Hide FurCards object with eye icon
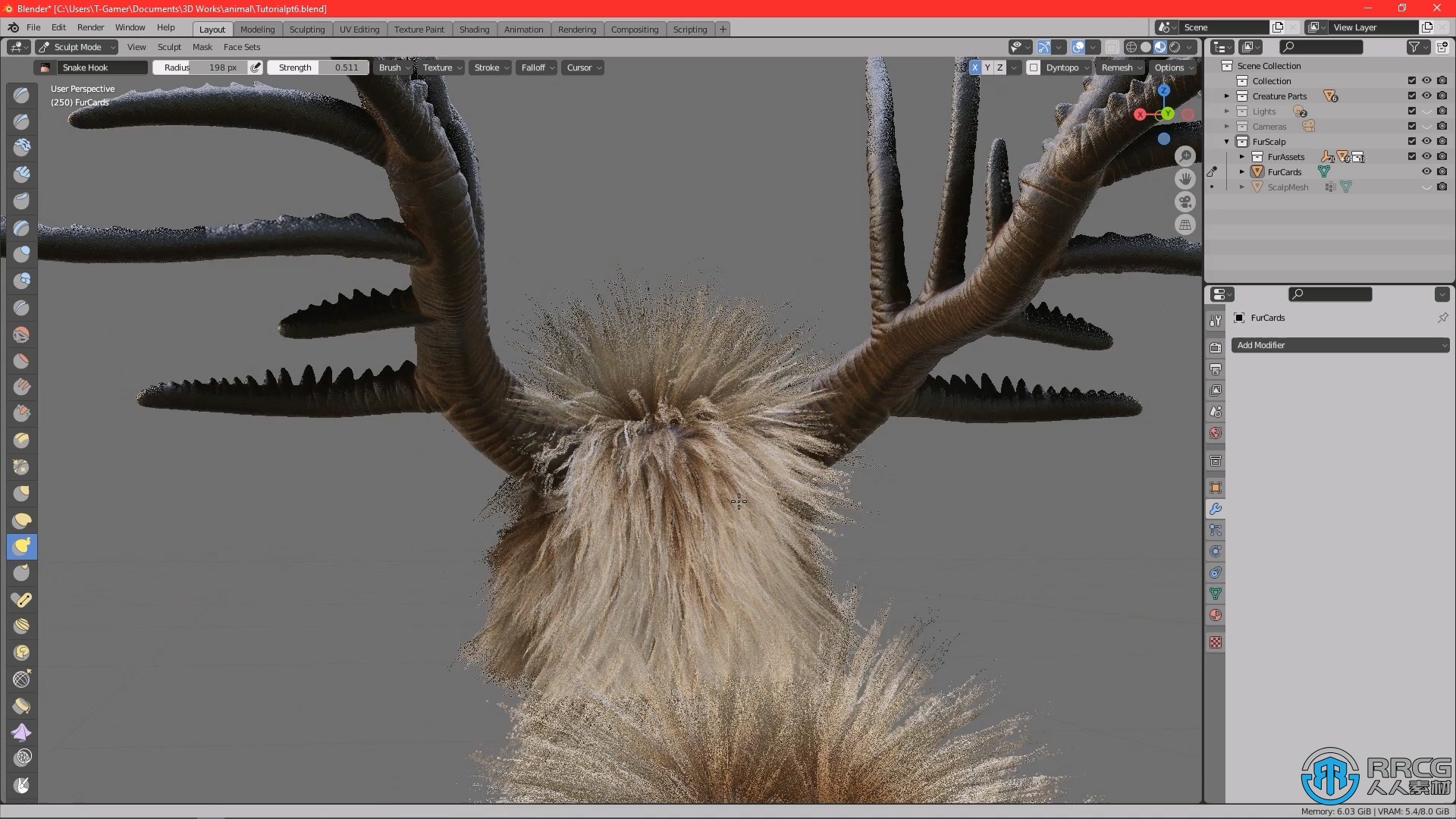The width and height of the screenshot is (1456, 819). pyautogui.click(x=1426, y=172)
